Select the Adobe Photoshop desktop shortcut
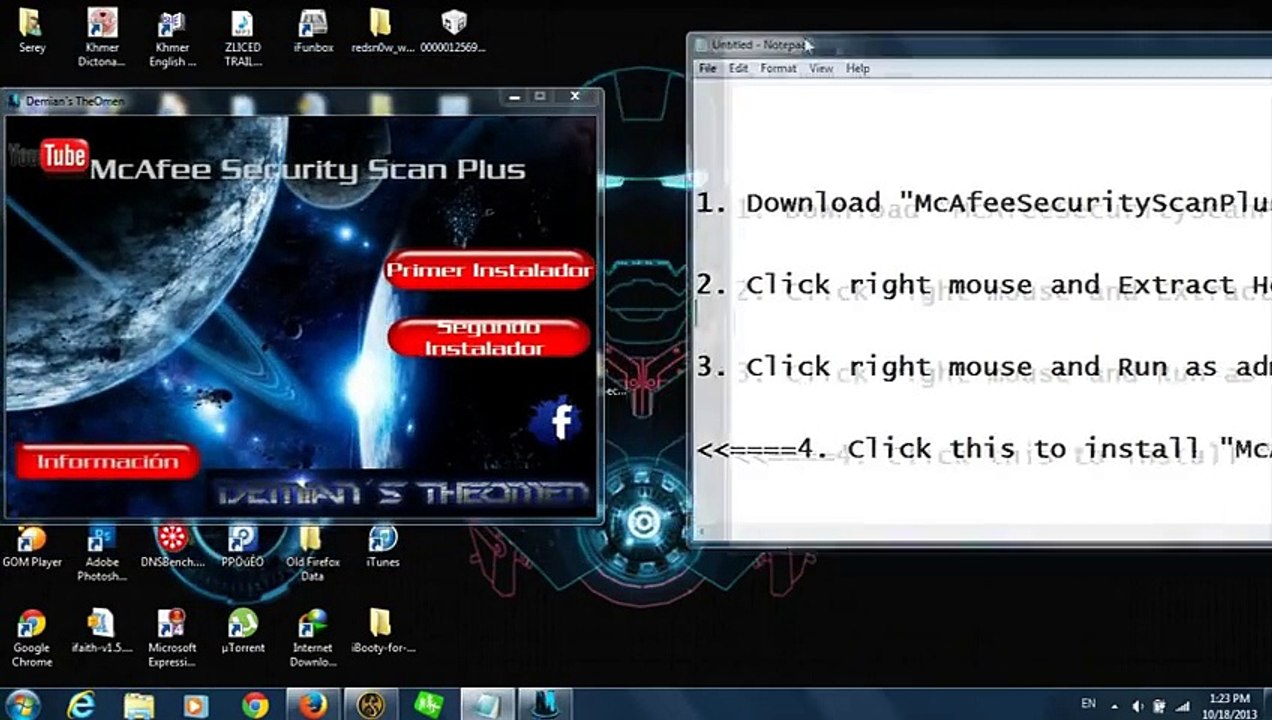 [102, 553]
